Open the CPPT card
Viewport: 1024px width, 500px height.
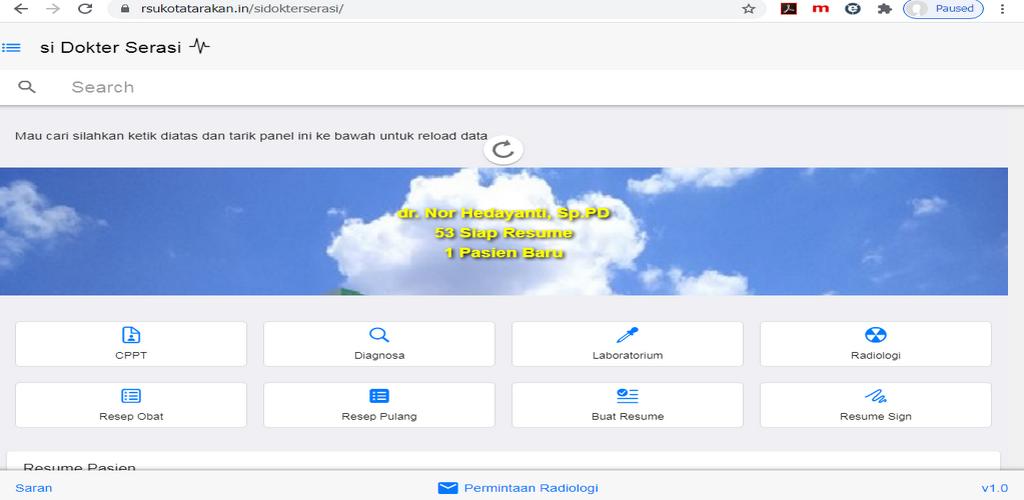point(131,344)
